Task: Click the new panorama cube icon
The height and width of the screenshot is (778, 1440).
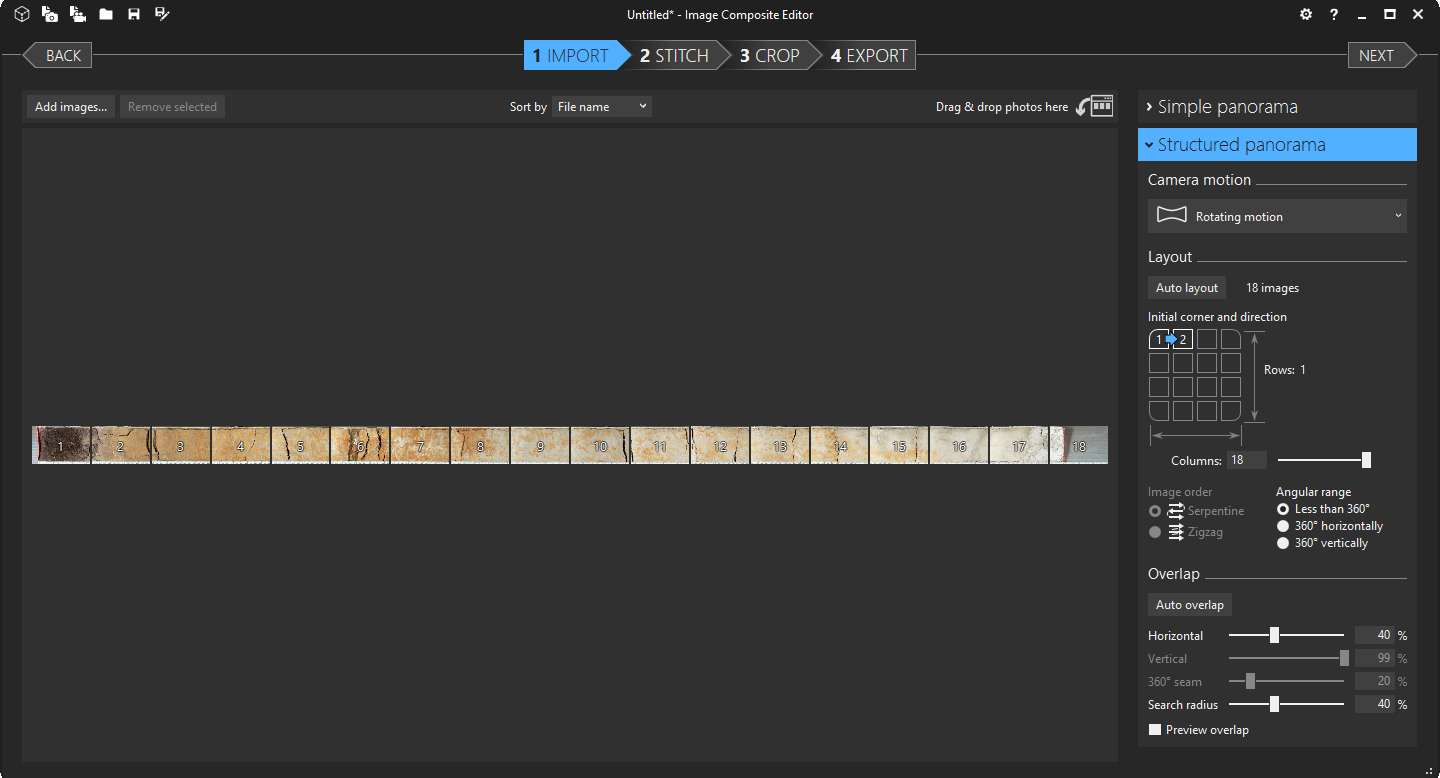Action: [22, 14]
